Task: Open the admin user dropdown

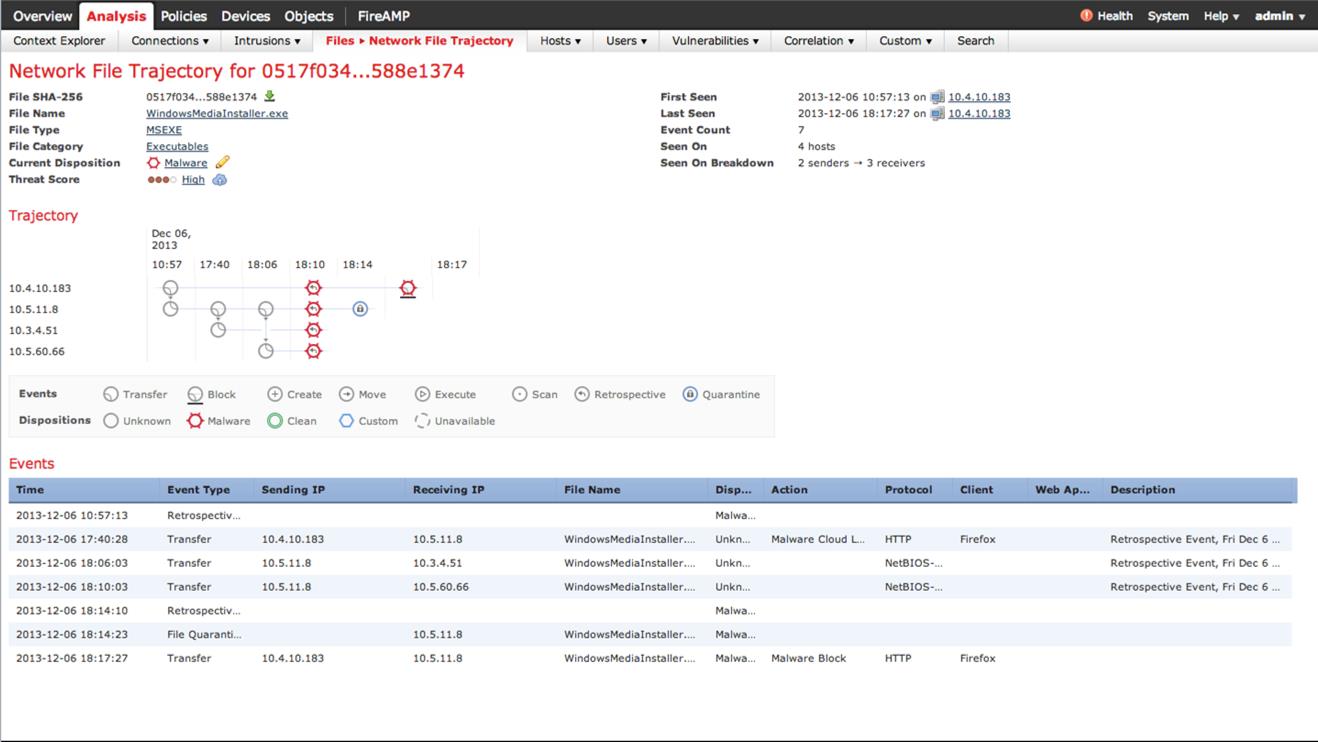Action: pos(1280,16)
